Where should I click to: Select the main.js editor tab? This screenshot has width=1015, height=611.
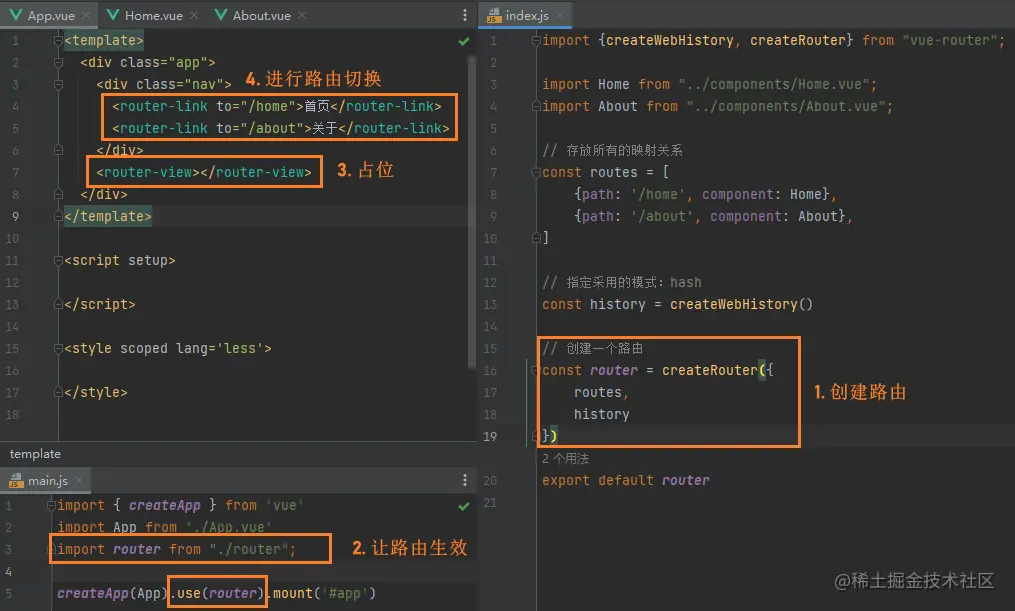click(x=47, y=480)
